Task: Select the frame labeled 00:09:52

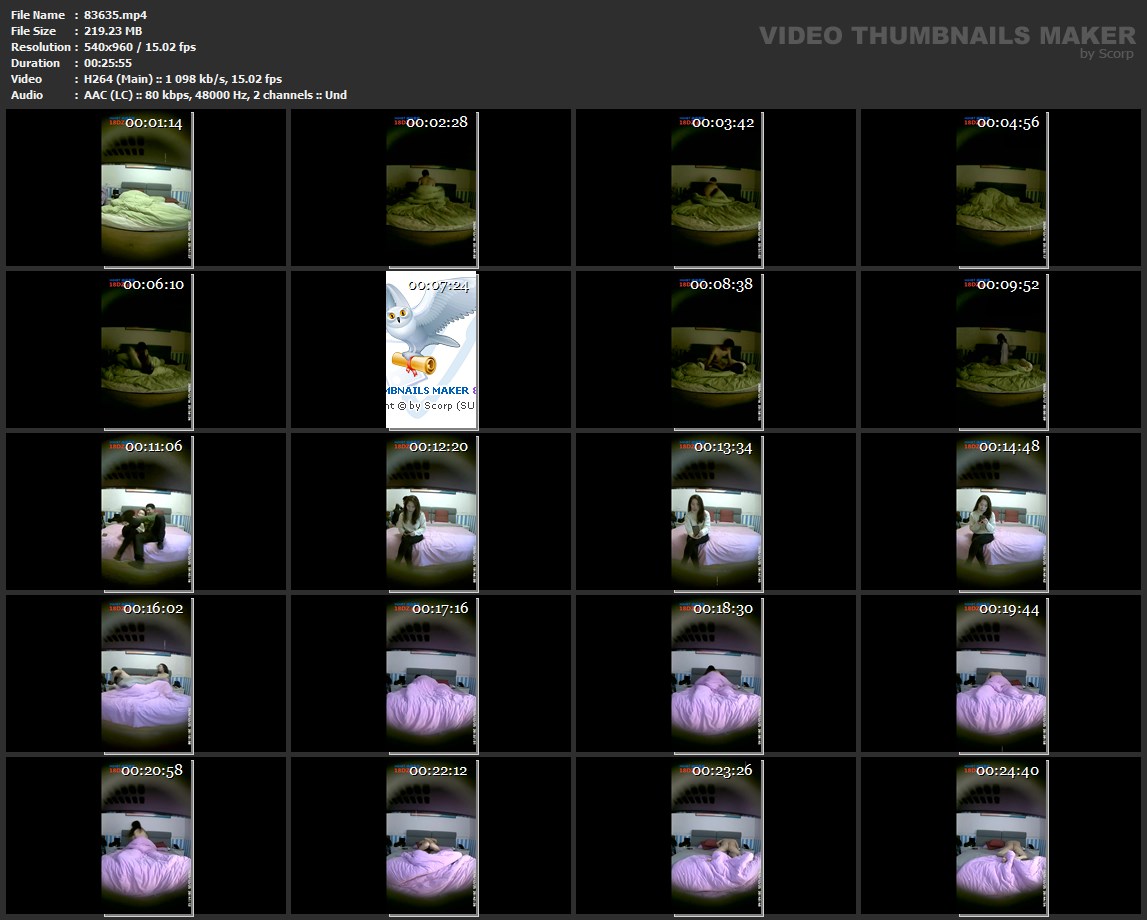Action: pos(1002,350)
